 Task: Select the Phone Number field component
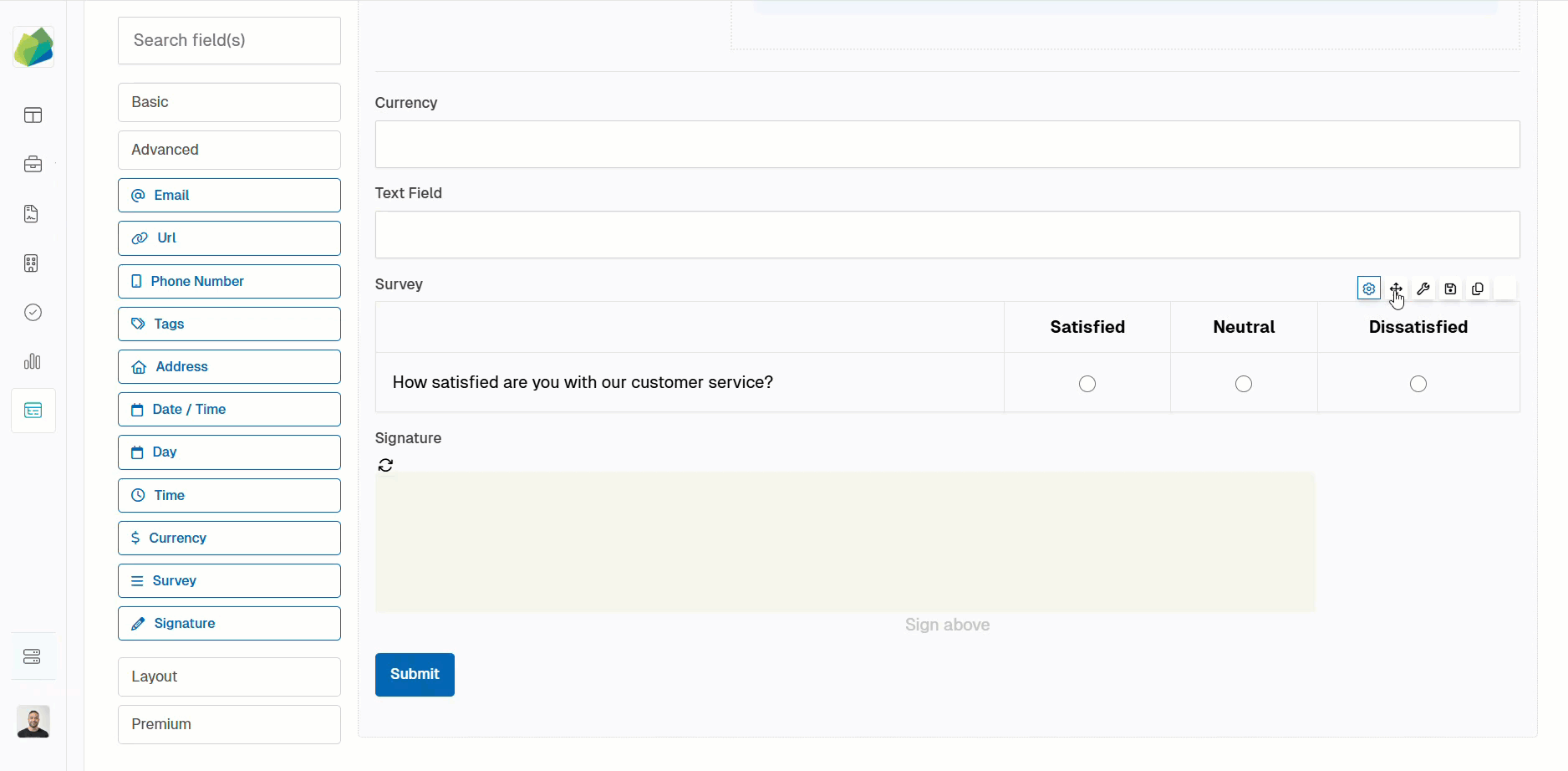[x=229, y=281]
